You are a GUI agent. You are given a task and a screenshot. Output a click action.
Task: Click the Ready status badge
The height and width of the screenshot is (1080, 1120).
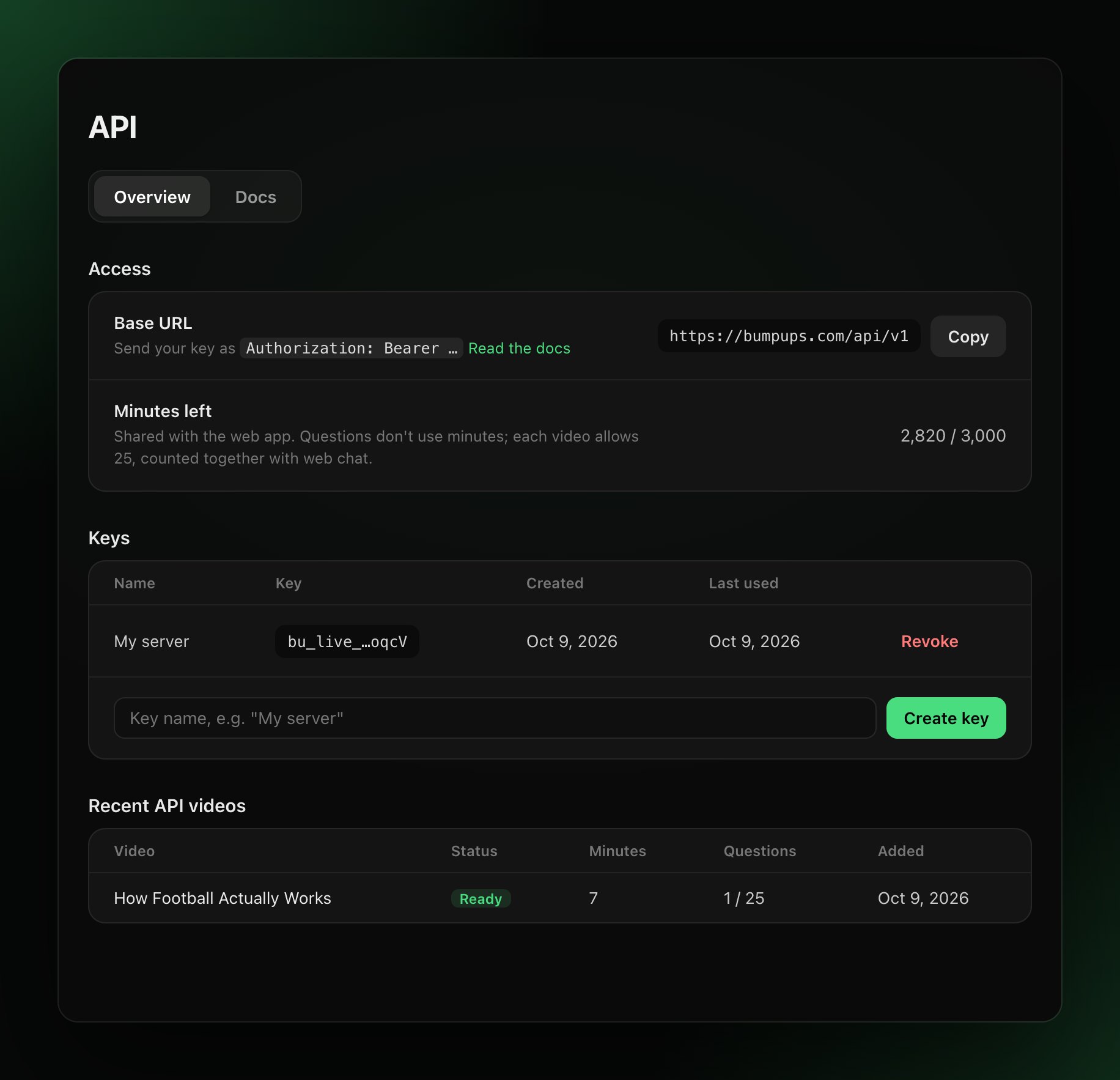pos(481,898)
